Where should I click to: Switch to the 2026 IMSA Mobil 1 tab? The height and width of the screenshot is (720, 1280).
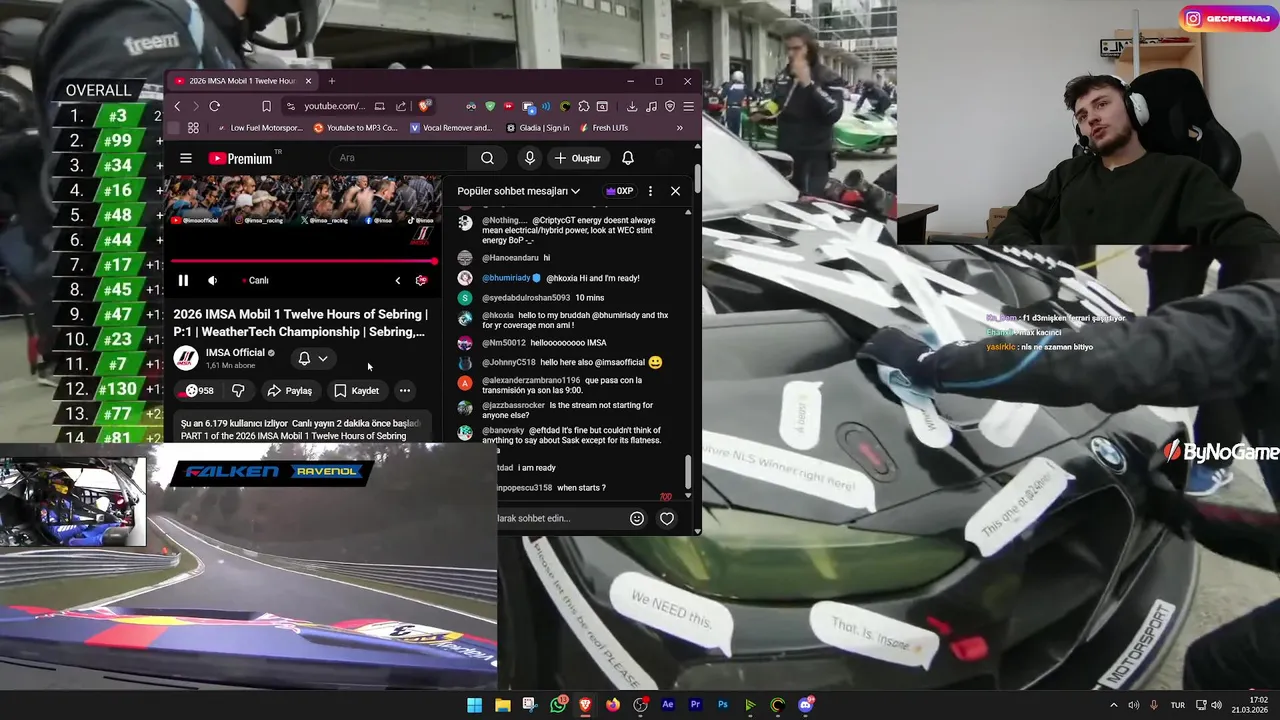tap(243, 81)
